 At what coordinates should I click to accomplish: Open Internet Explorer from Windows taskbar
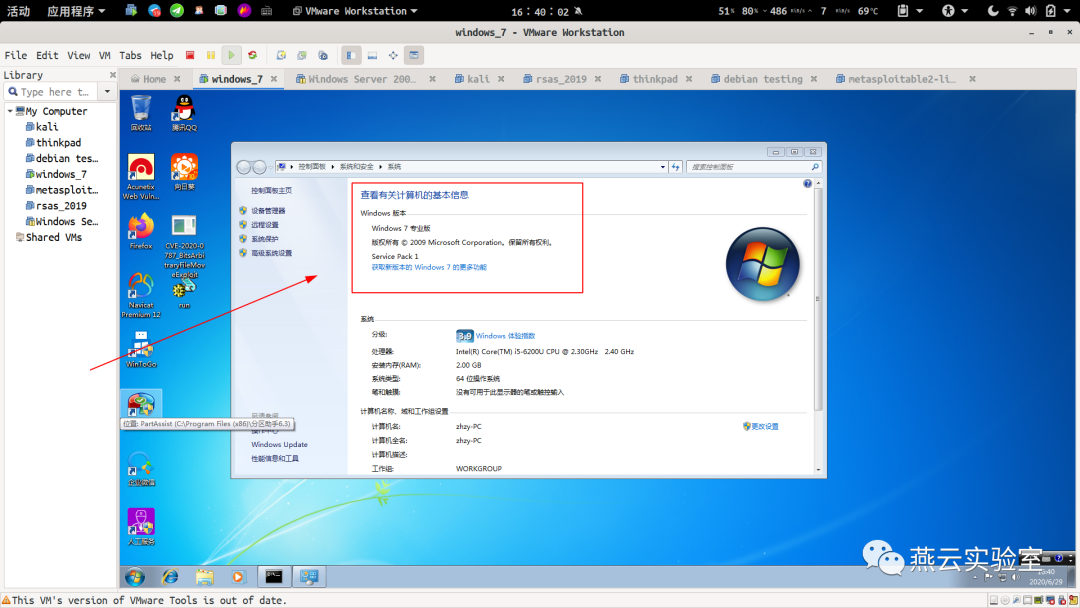click(169, 577)
